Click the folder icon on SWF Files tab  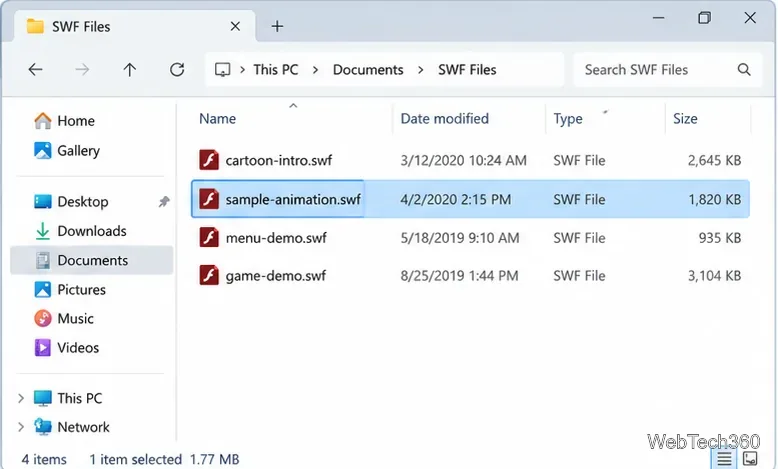tap(35, 26)
